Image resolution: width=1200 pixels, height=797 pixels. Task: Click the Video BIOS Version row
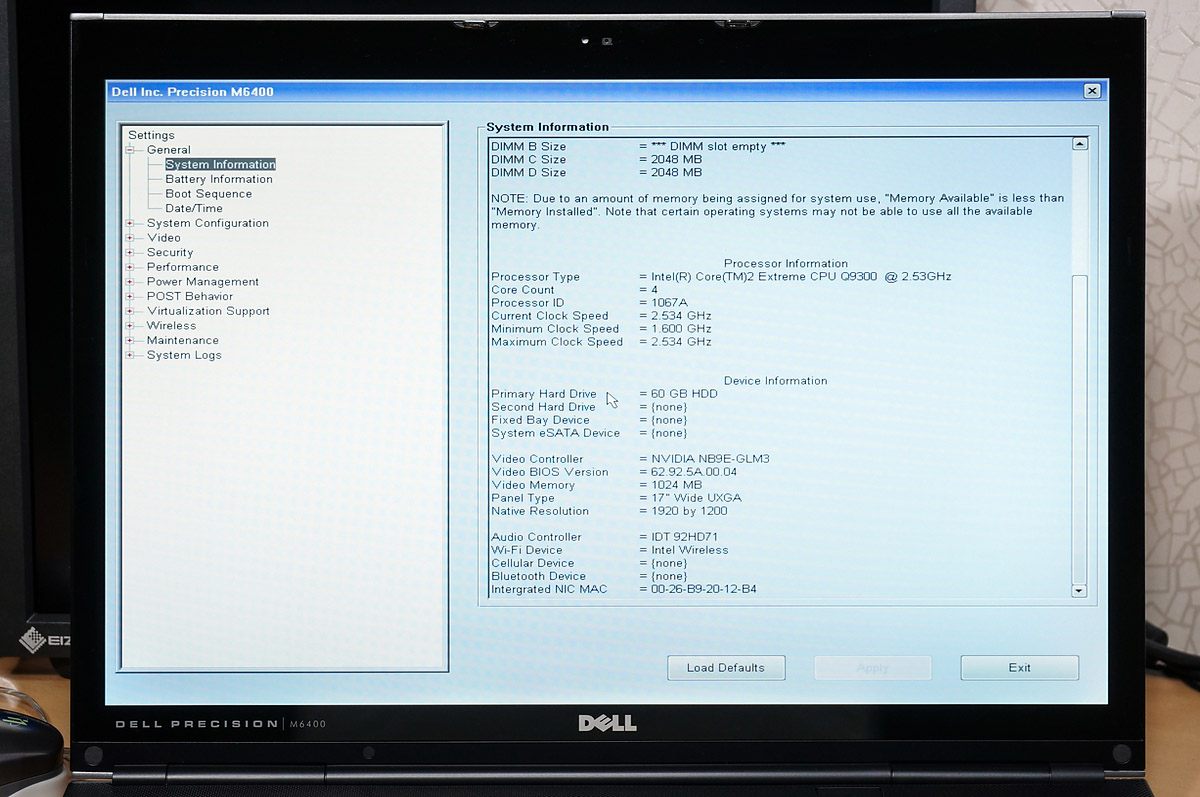[614, 472]
